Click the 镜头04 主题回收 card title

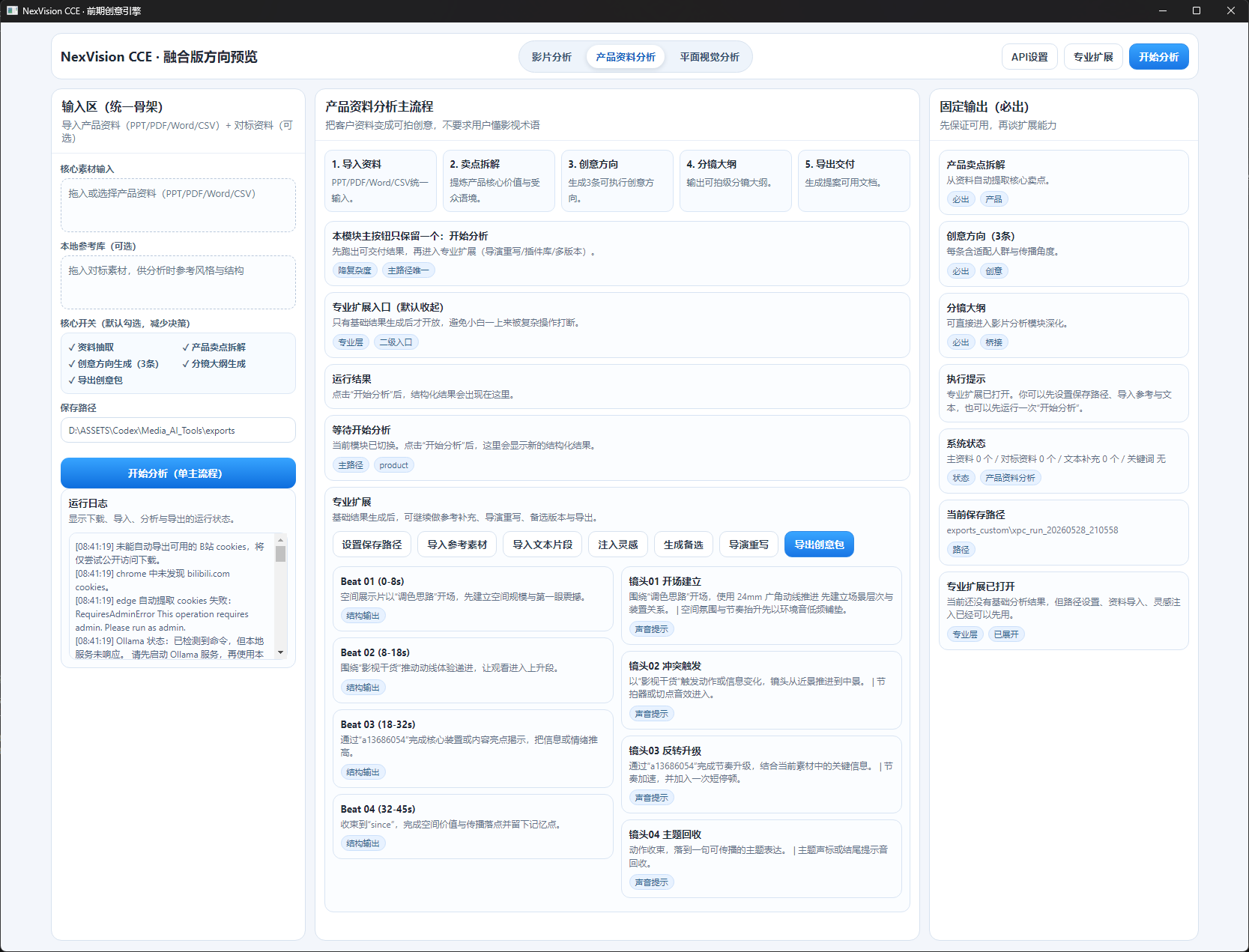click(665, 835)
